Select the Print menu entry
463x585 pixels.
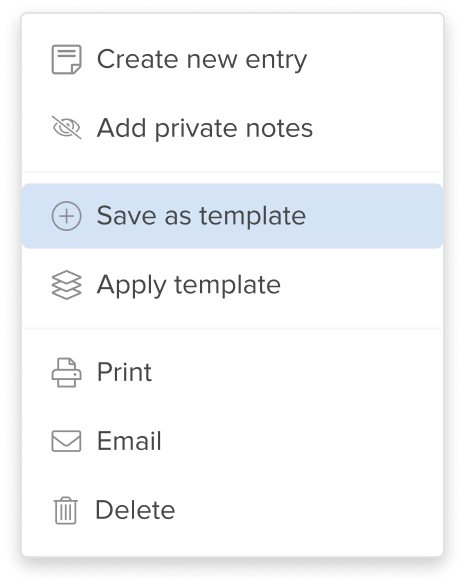(232, 373)
